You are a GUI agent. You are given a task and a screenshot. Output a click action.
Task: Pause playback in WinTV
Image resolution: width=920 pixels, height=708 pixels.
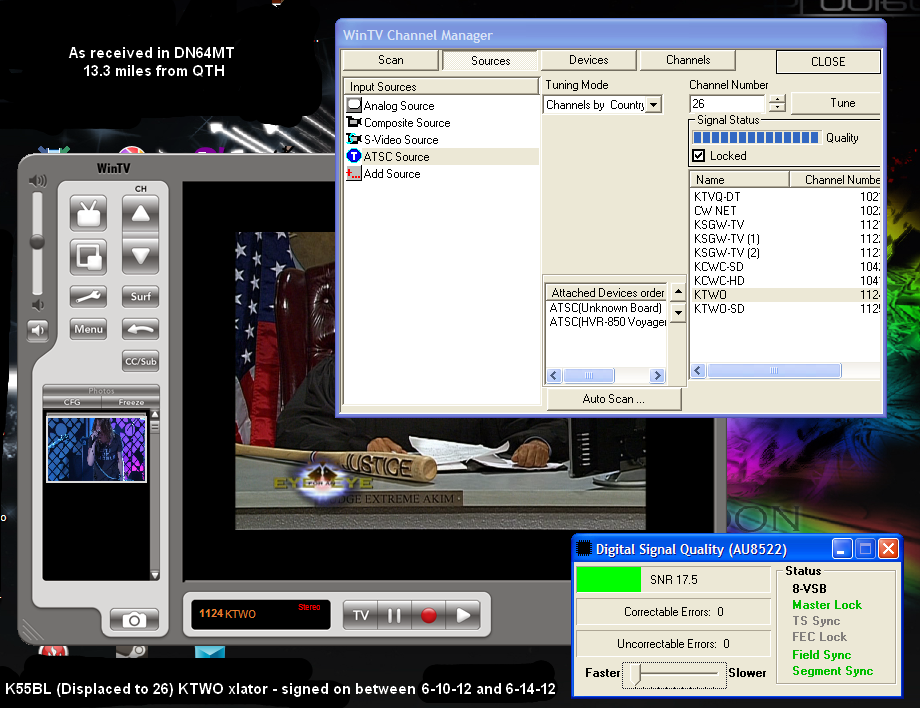pos(394,615)
